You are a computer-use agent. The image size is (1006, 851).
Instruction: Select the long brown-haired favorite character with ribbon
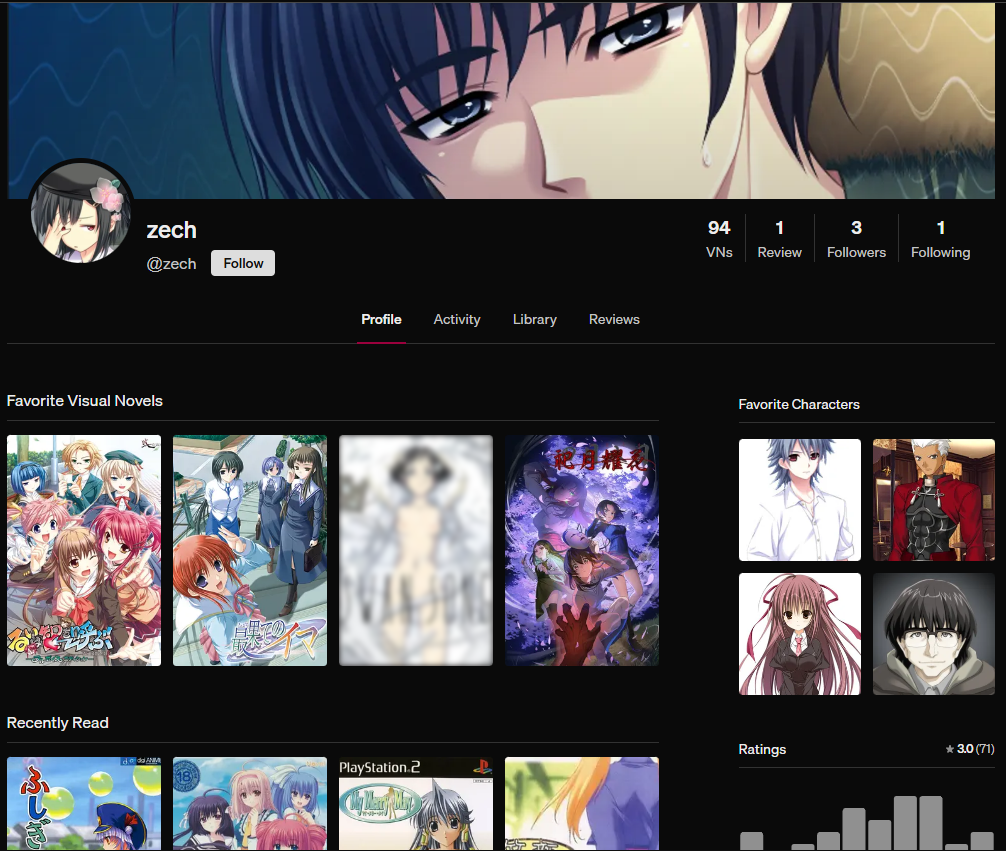point(799,634)
